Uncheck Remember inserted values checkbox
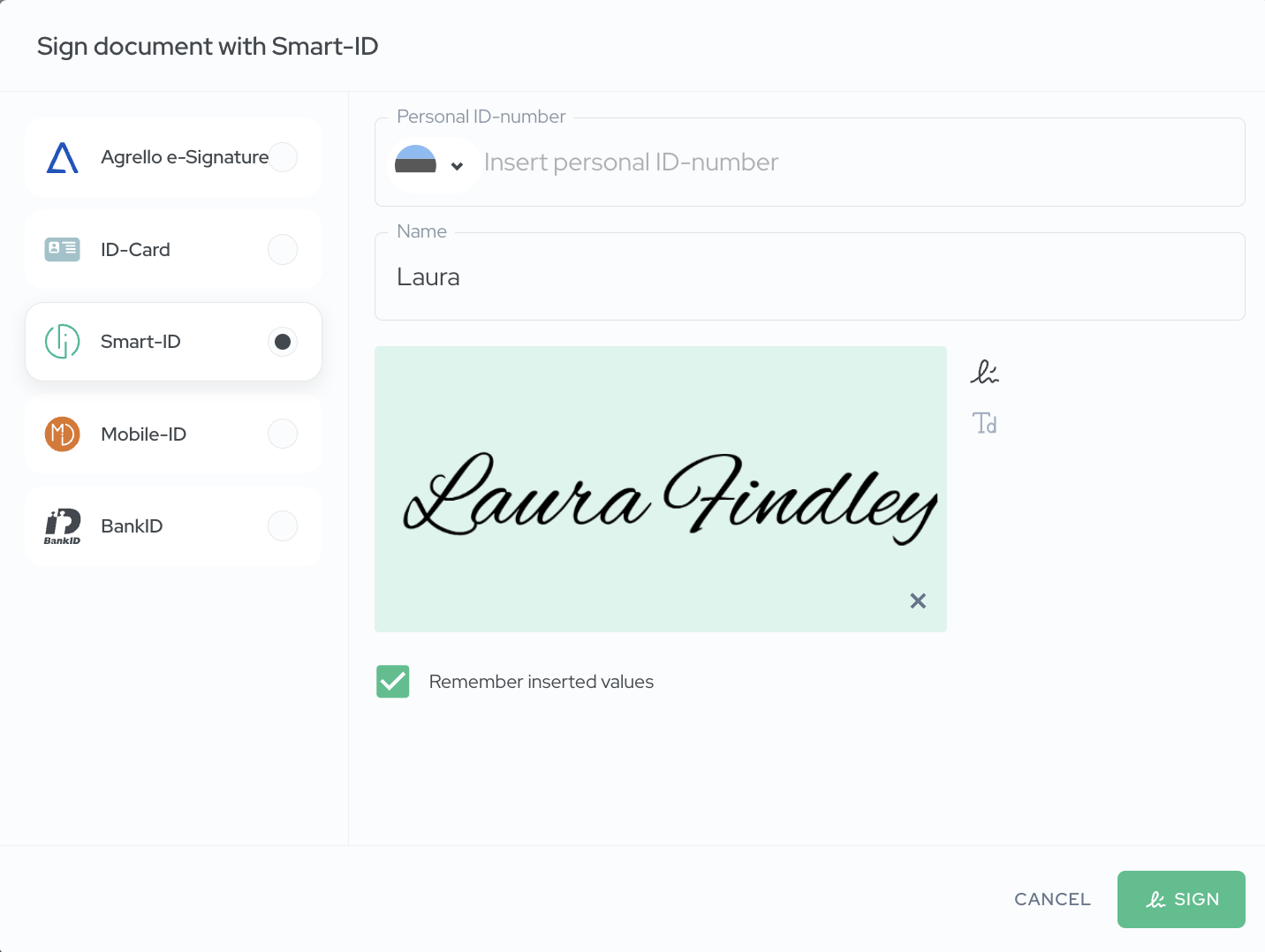This screenshot has width=1265, height=952. 393,682
